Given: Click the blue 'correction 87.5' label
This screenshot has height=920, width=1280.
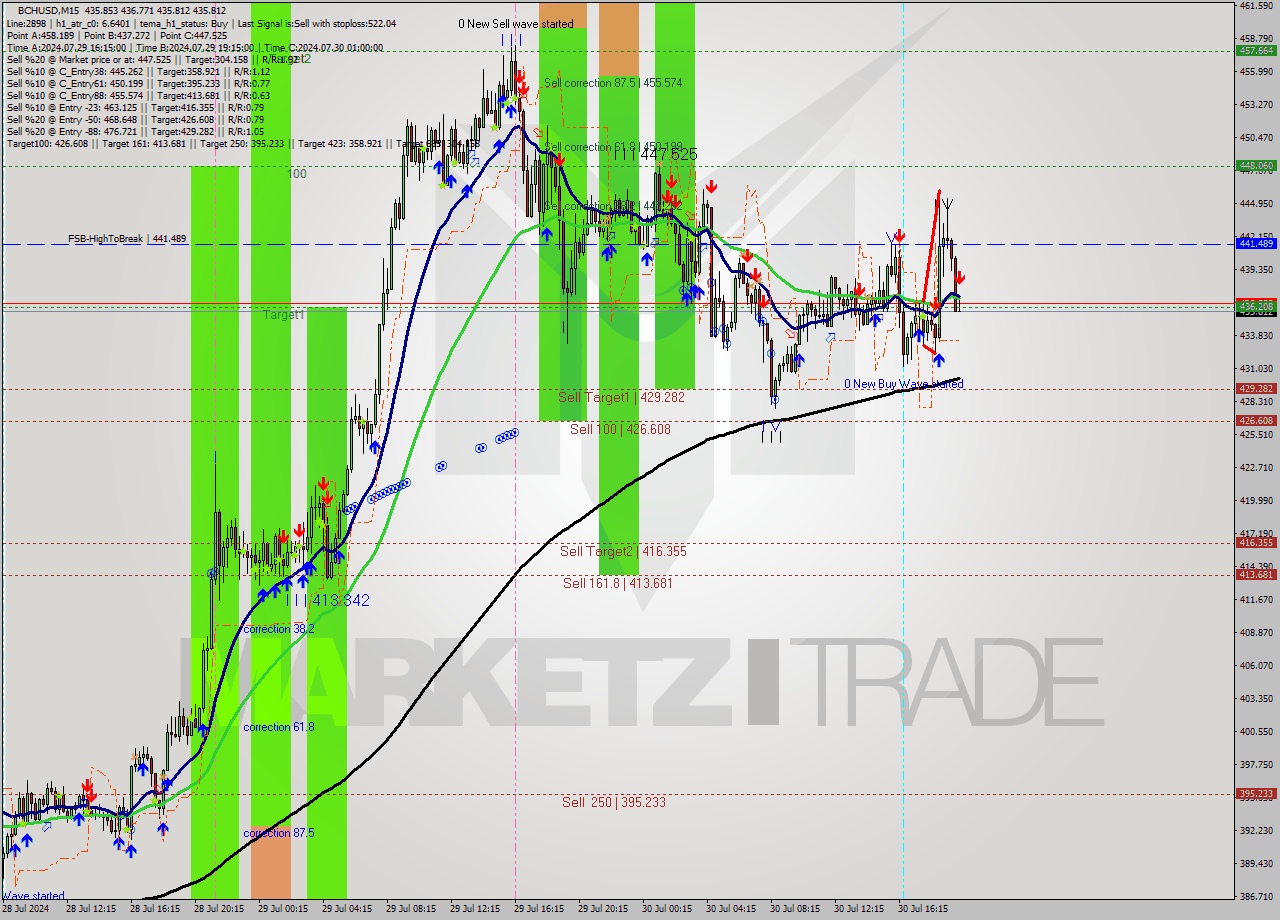Looking at the screenshot, I should pyautogui.click(x=279, y=833).
